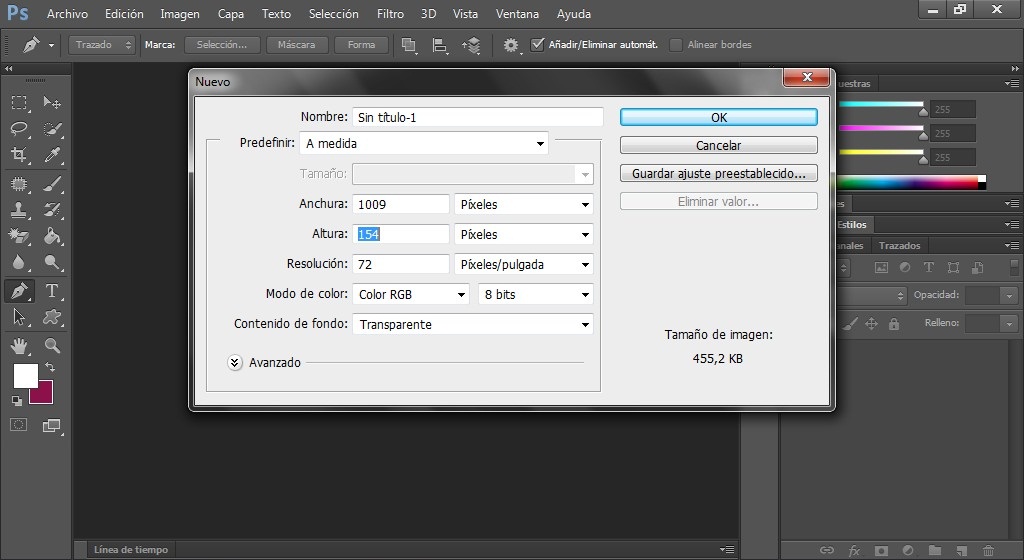Open the Contenido de fondo dropdown

tap(473, 324)
